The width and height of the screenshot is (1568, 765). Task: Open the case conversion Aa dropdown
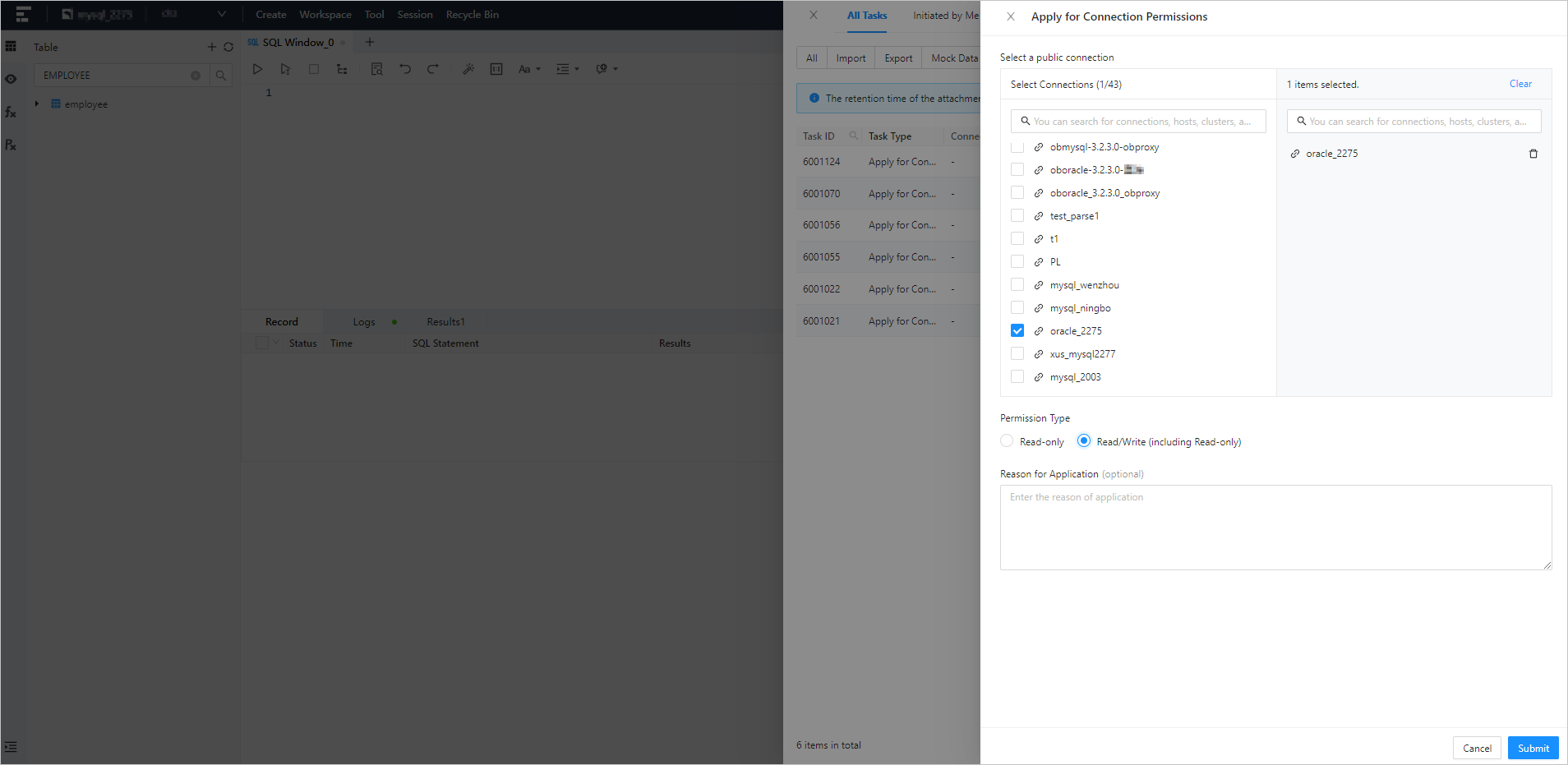(529, 69)
